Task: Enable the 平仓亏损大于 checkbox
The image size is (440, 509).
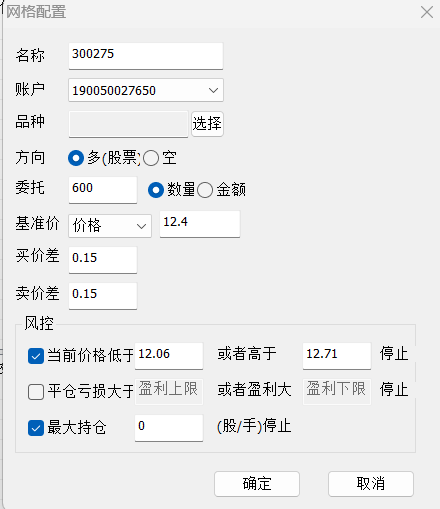Action: click(x=36, y=392)
